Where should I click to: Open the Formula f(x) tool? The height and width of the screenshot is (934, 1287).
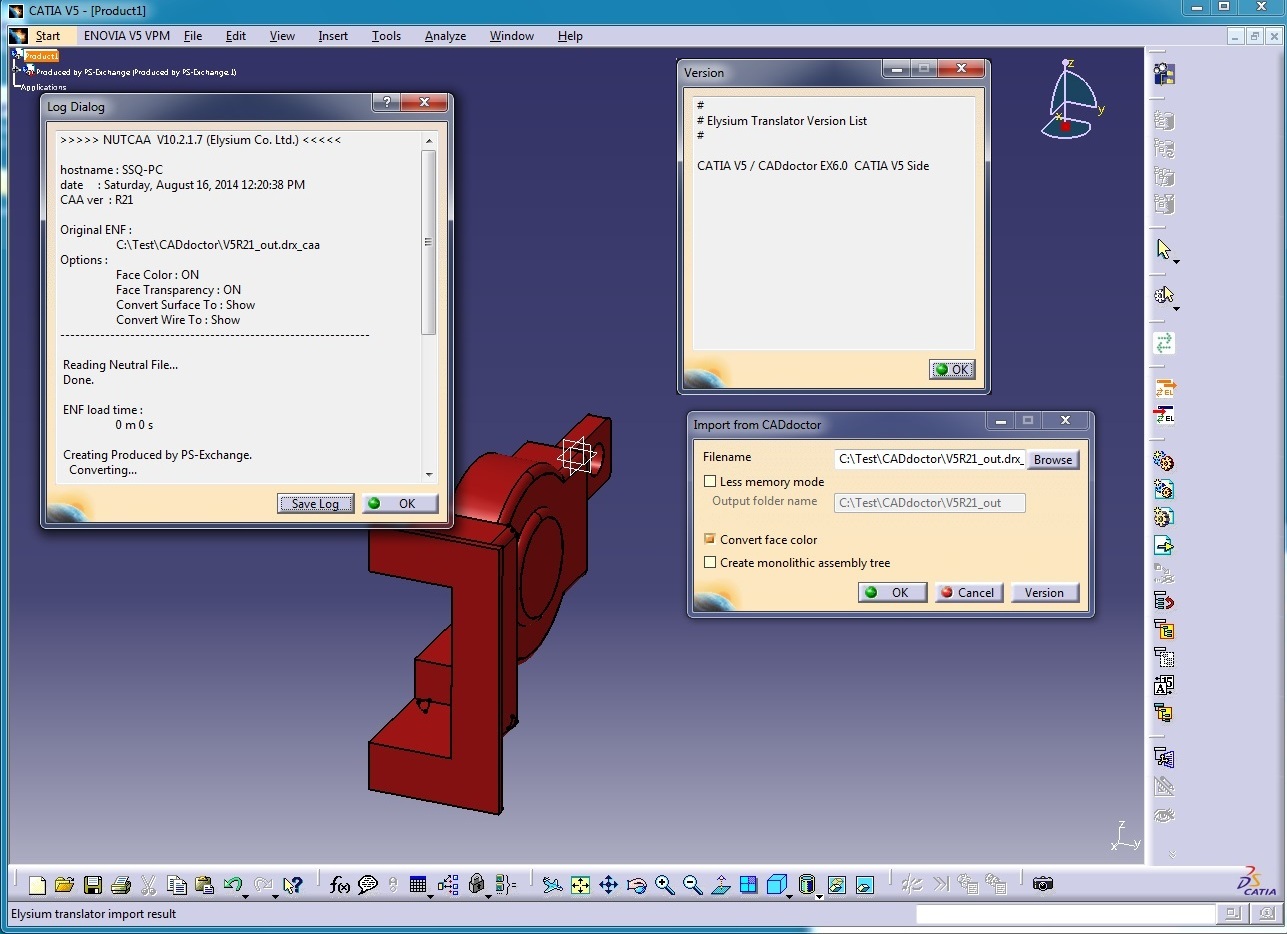coord(340,885)
